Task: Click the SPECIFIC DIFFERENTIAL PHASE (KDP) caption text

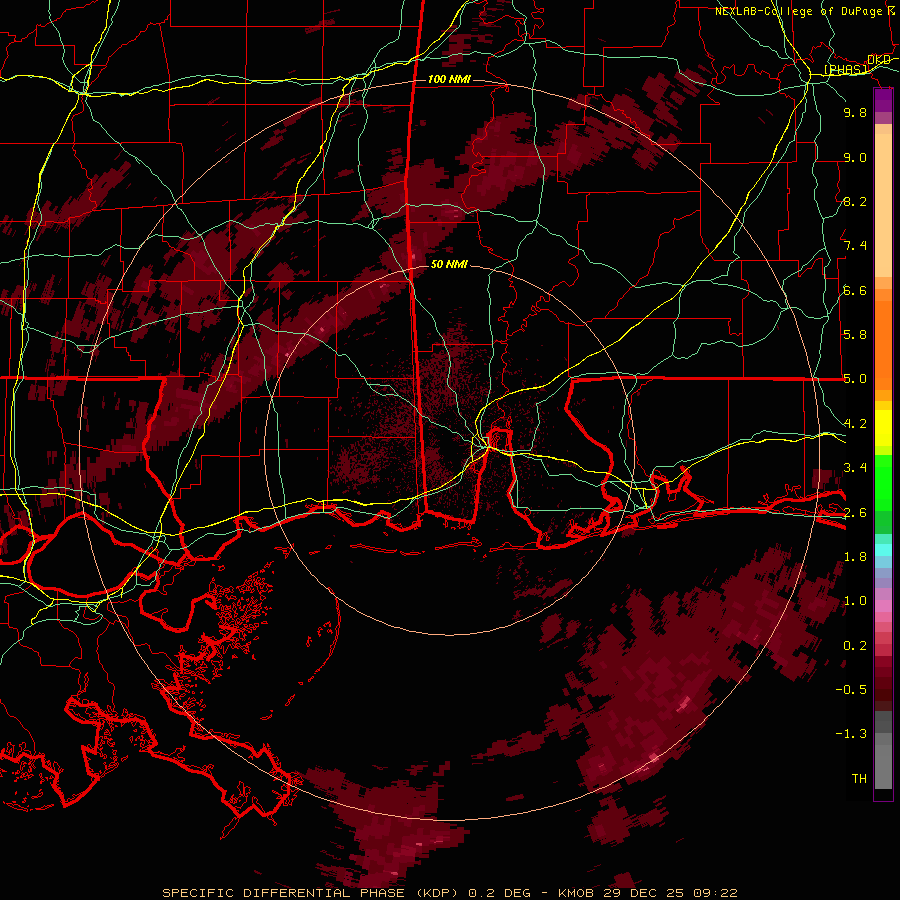Action: 312,893
